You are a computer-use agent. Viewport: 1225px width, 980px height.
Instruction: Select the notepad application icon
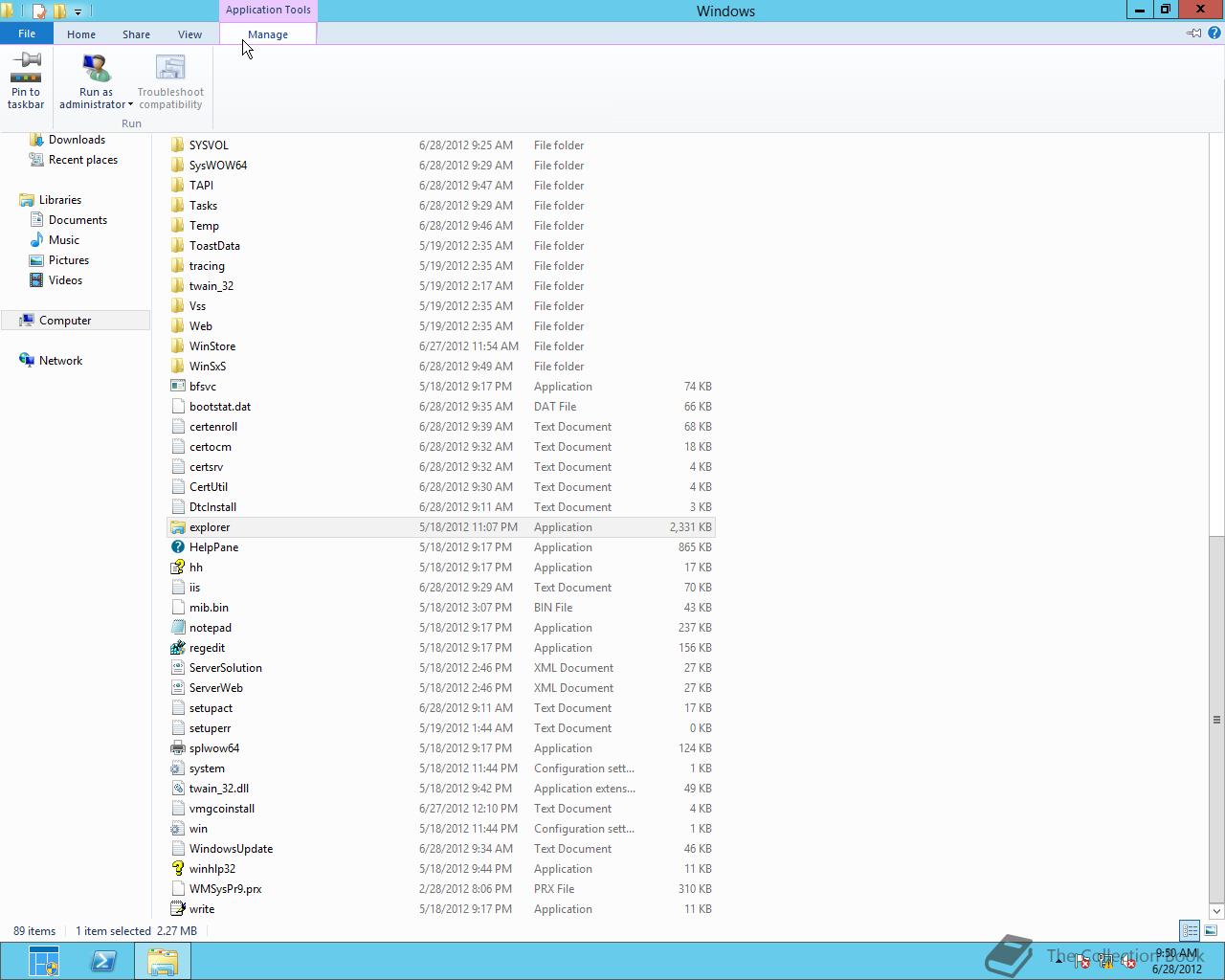pyautogui.click(x=177, y=628)
